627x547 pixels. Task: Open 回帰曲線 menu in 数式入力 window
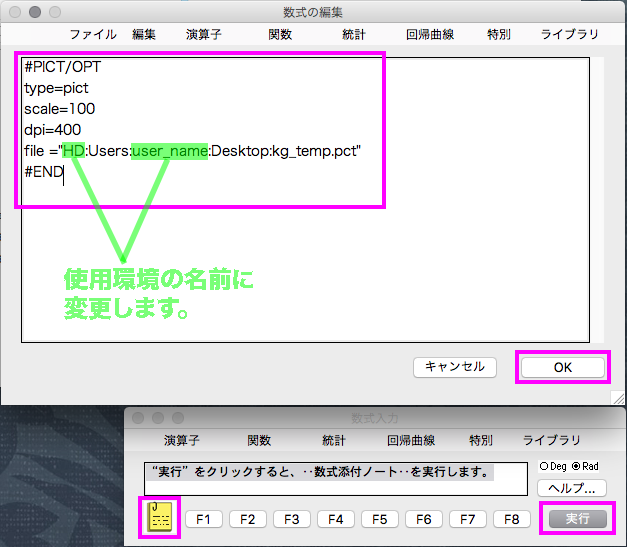tap(411, 440)
